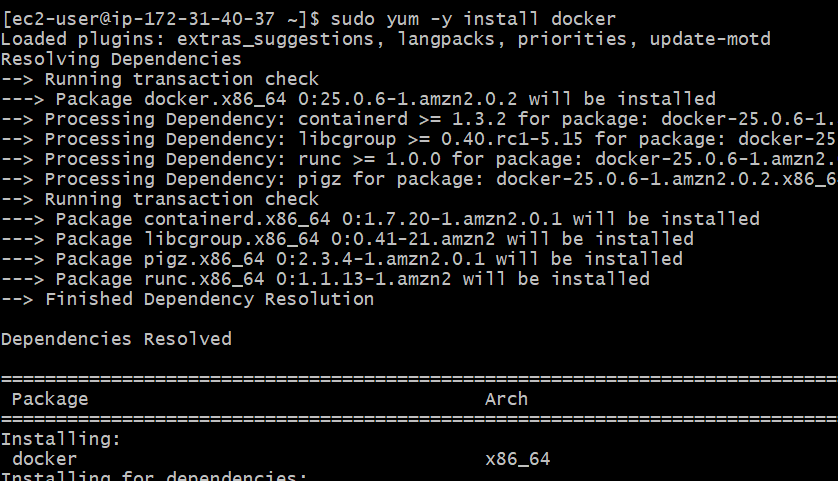
Task: Click the runc >= 1.0.0 dependency line
Action: click(x=419, y=159)
